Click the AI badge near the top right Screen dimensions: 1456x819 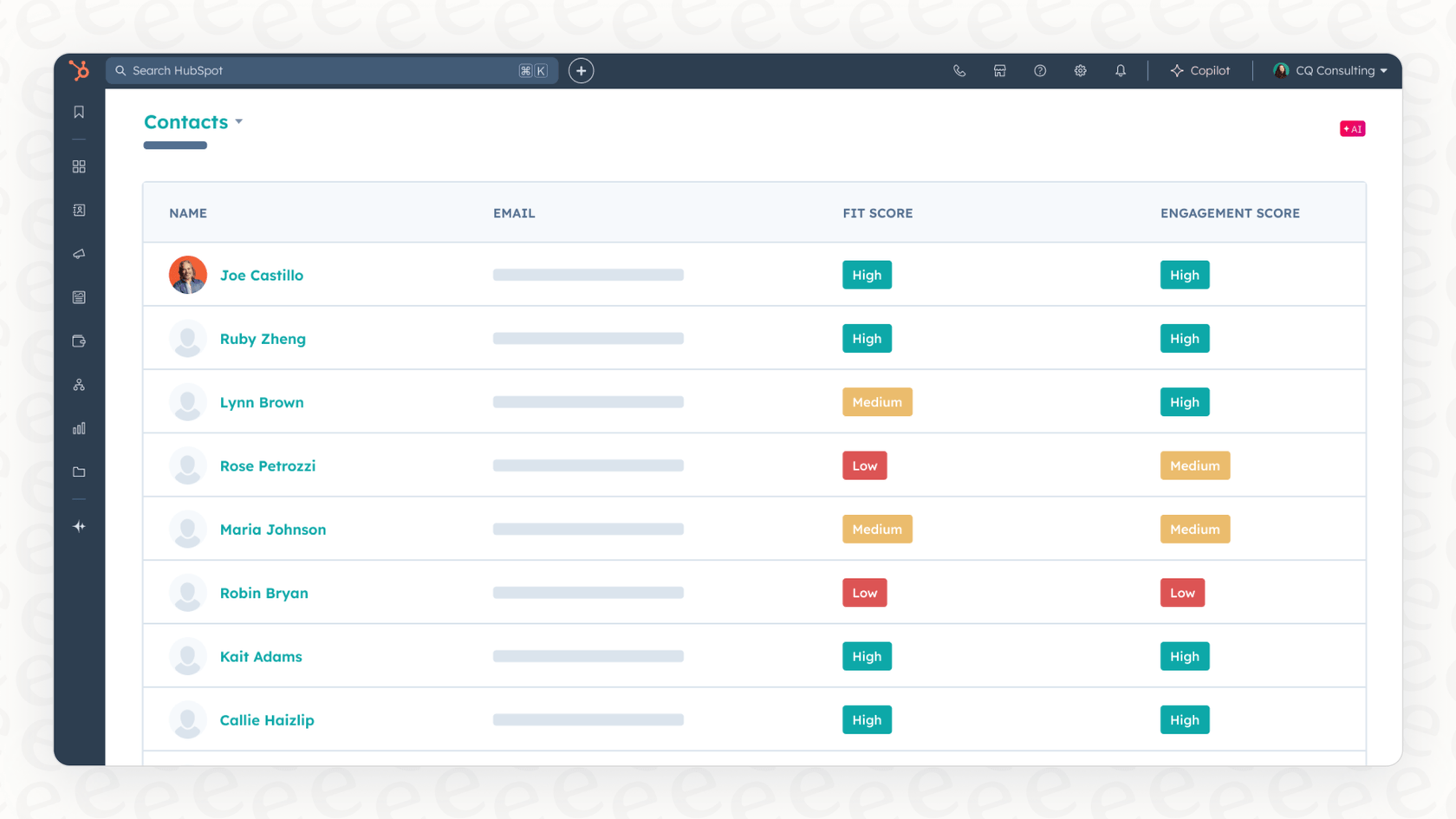[1352, 128]
